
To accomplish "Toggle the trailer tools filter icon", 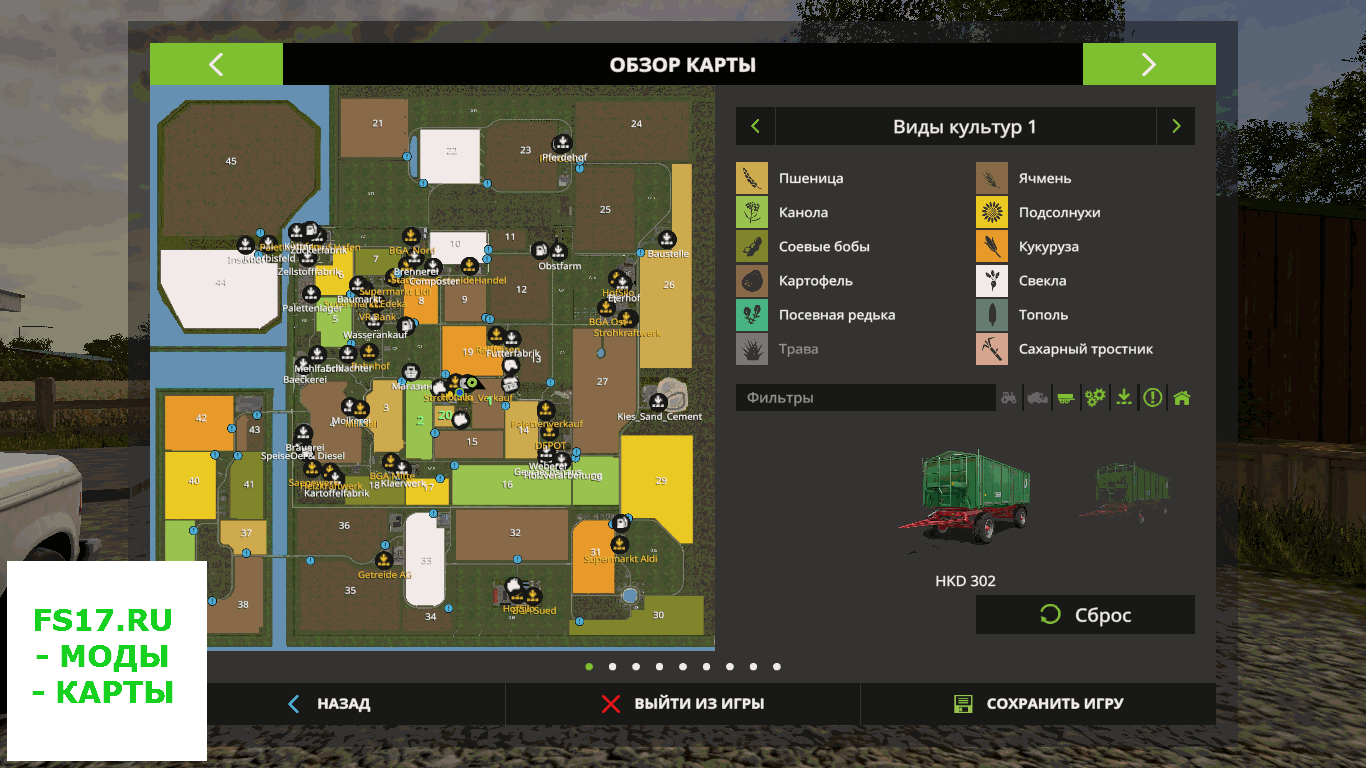I will [x=1067, y=398].
